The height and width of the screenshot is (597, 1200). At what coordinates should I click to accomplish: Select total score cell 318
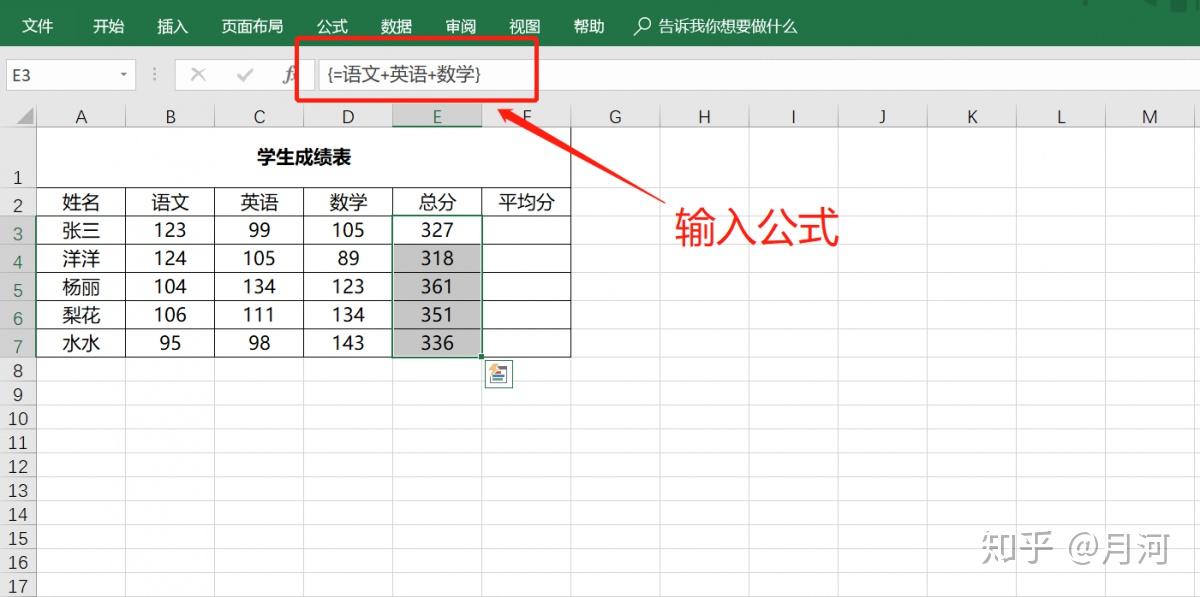click(x=437, y=258)
